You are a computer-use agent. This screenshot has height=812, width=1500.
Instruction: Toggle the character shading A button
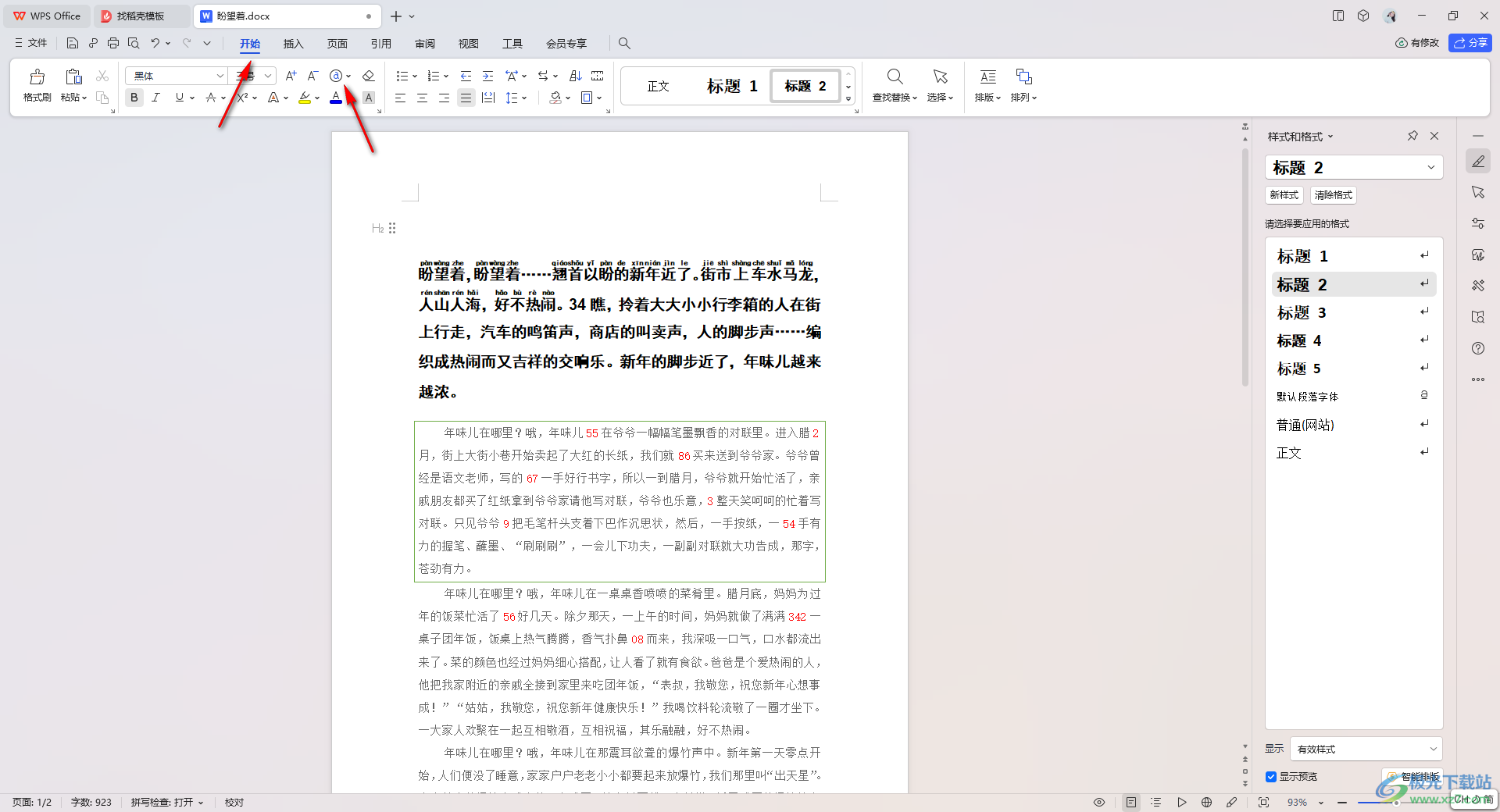tap(369, 98)
